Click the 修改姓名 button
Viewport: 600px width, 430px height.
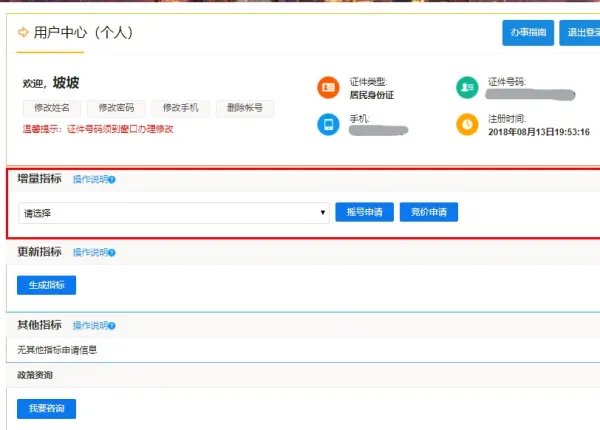click(x=52, y=108)
